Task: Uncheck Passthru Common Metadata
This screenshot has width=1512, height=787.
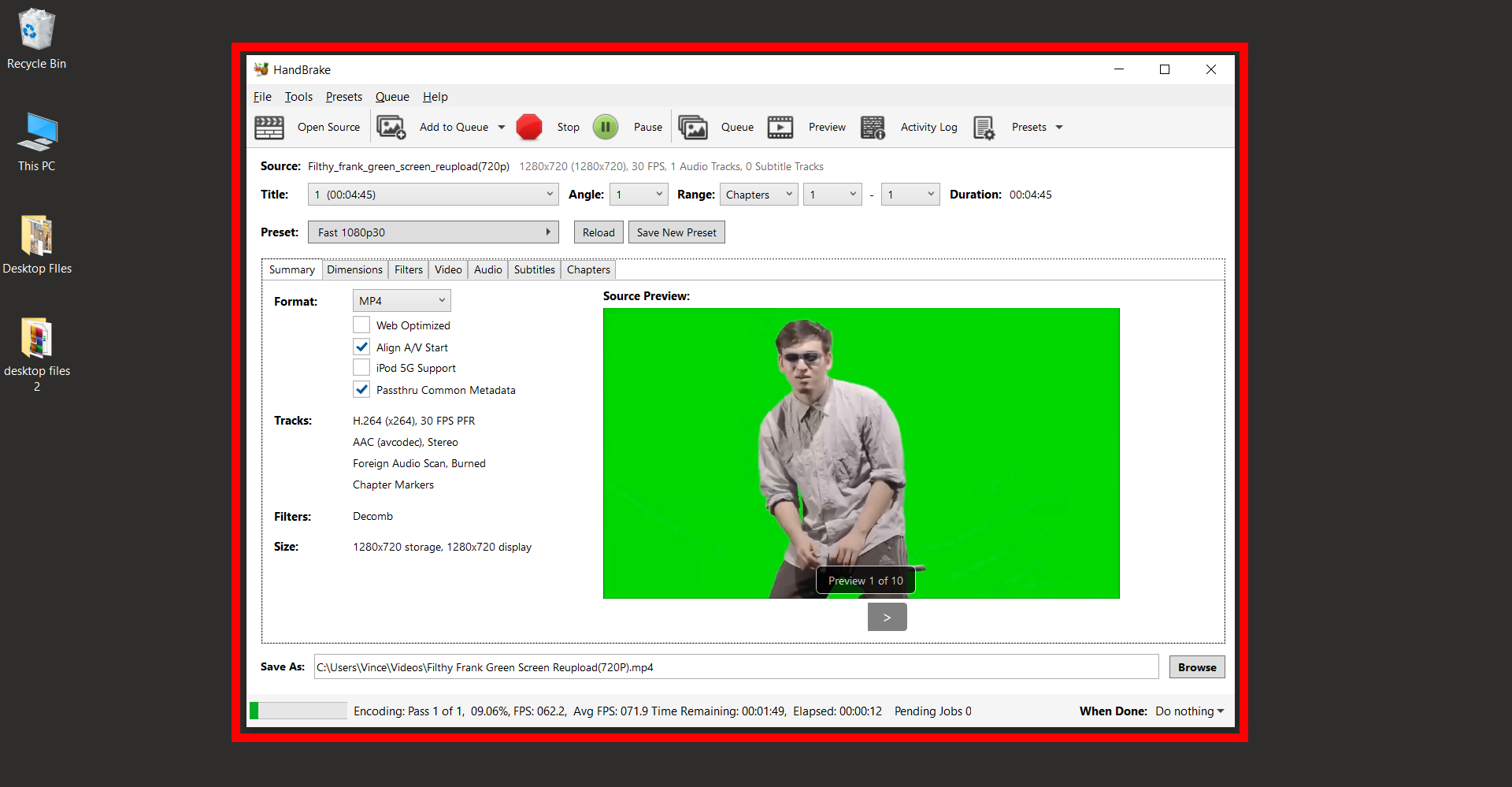Action: pyautogui.click(x=361, y=389)
